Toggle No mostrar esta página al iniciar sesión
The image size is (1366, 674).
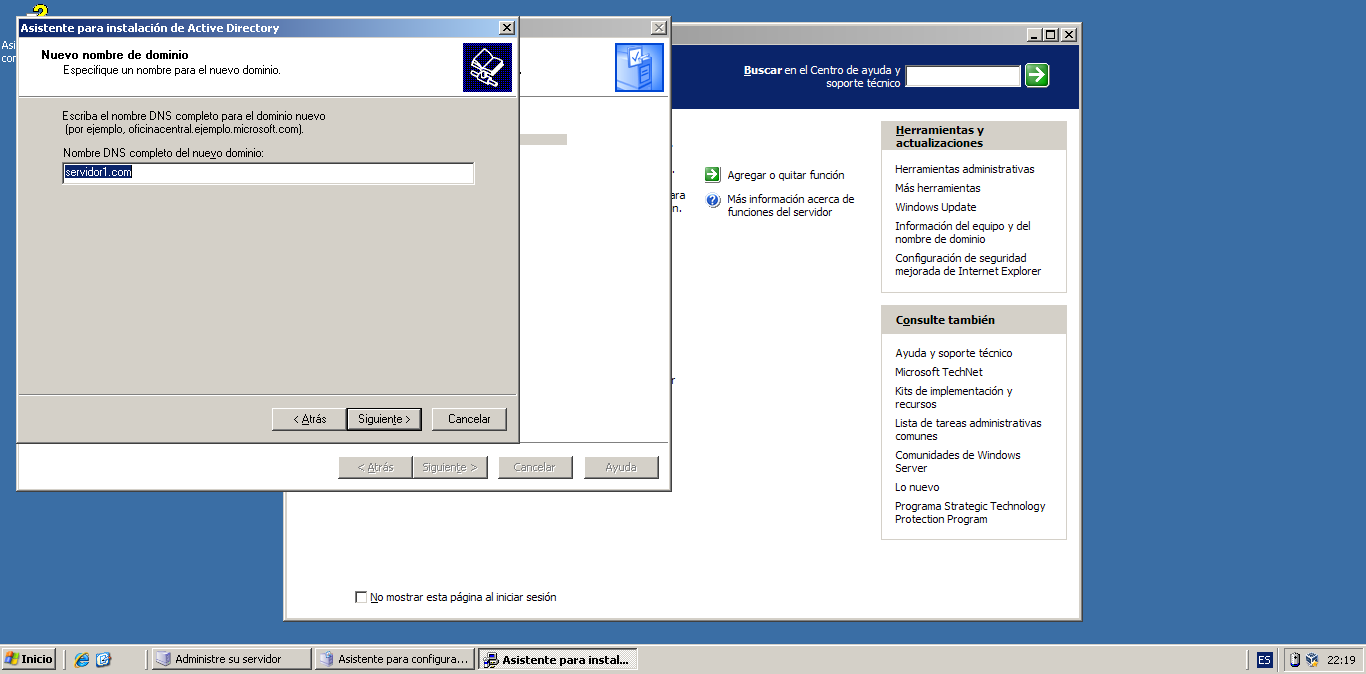[x=361, y=597]
